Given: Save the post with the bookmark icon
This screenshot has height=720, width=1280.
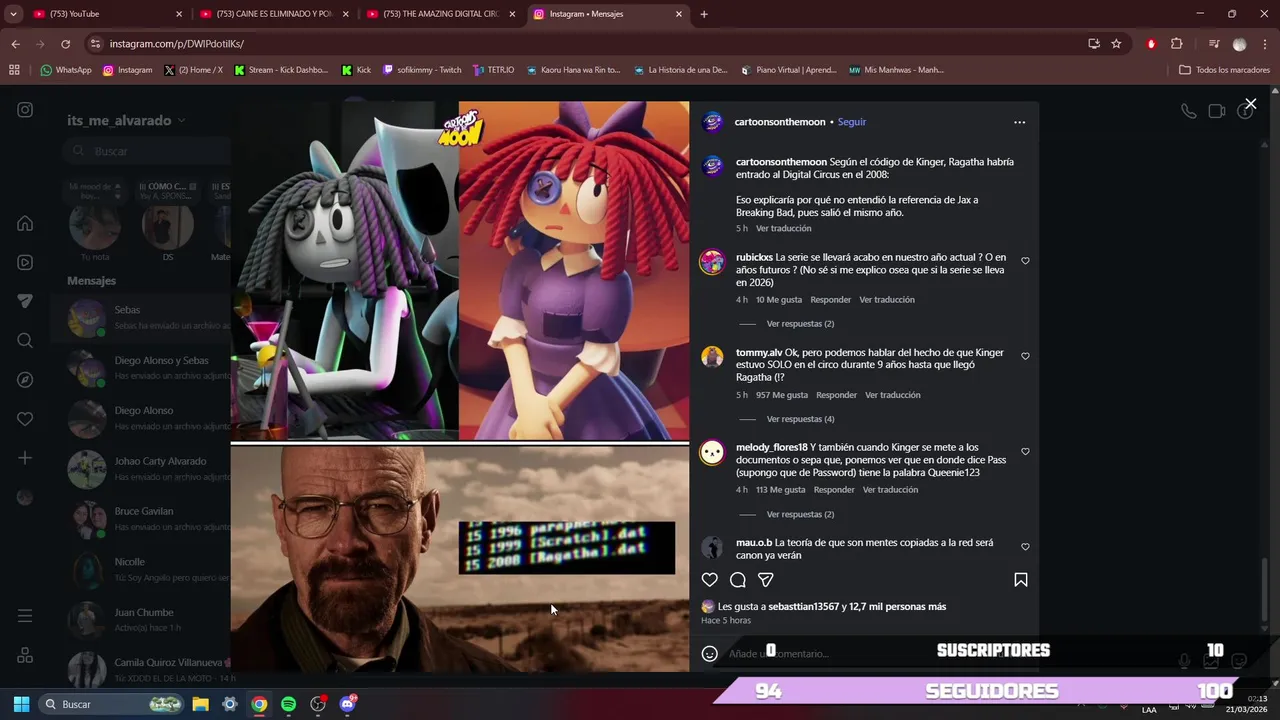Looking at the screenshot, I should 1021,580.
